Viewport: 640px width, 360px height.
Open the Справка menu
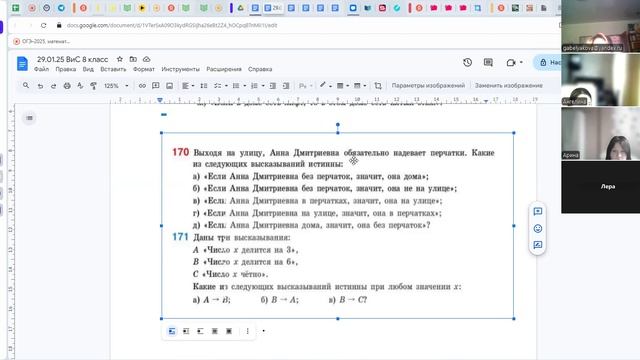260,69
